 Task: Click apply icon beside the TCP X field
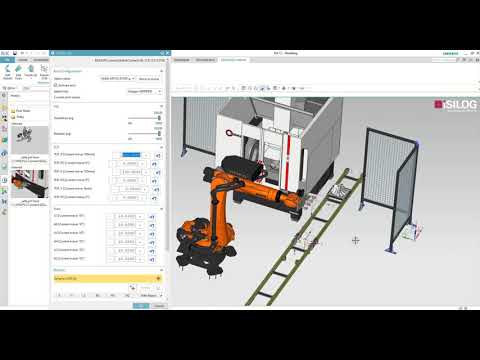158,155
